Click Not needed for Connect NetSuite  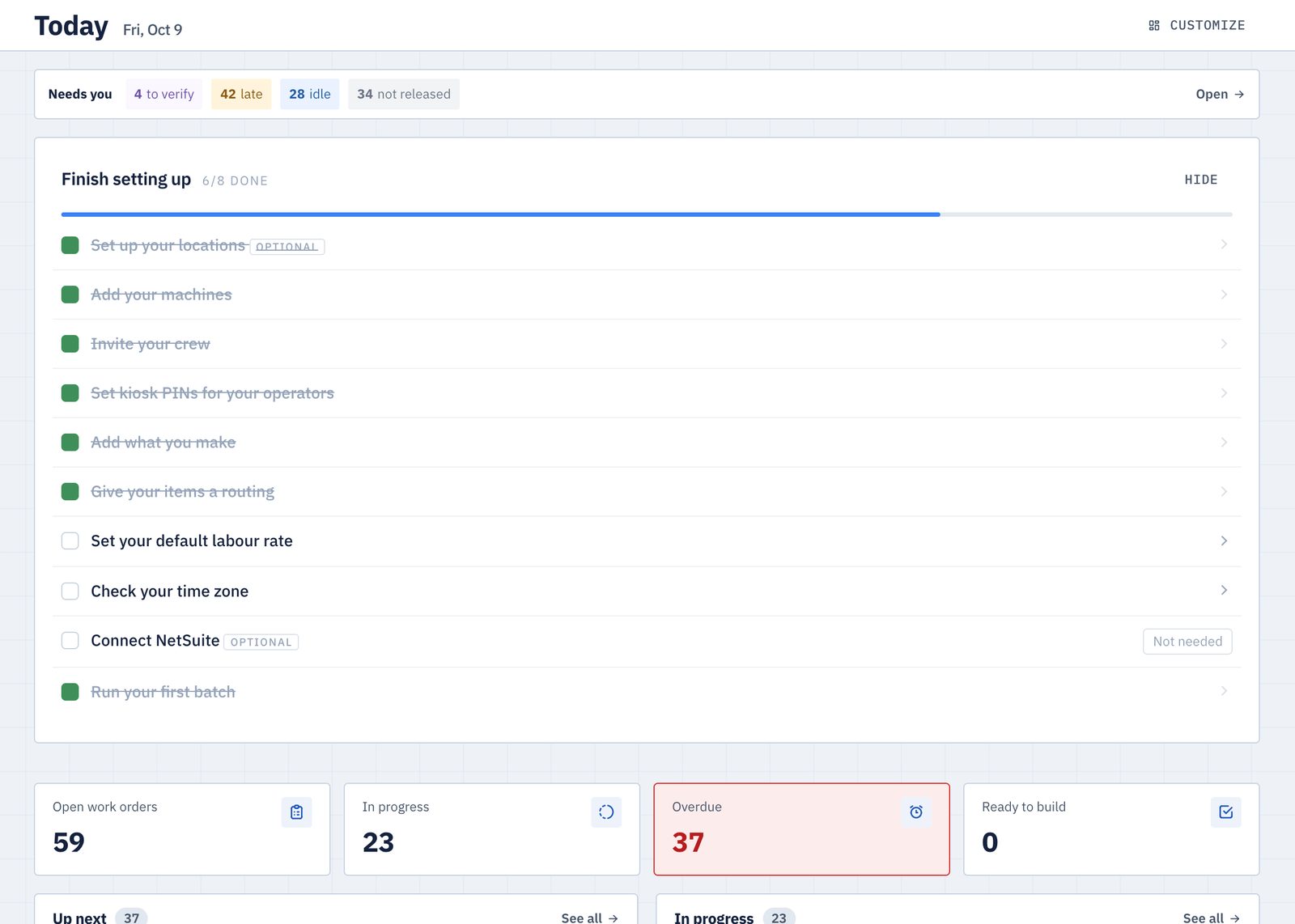click(1187, 642)
